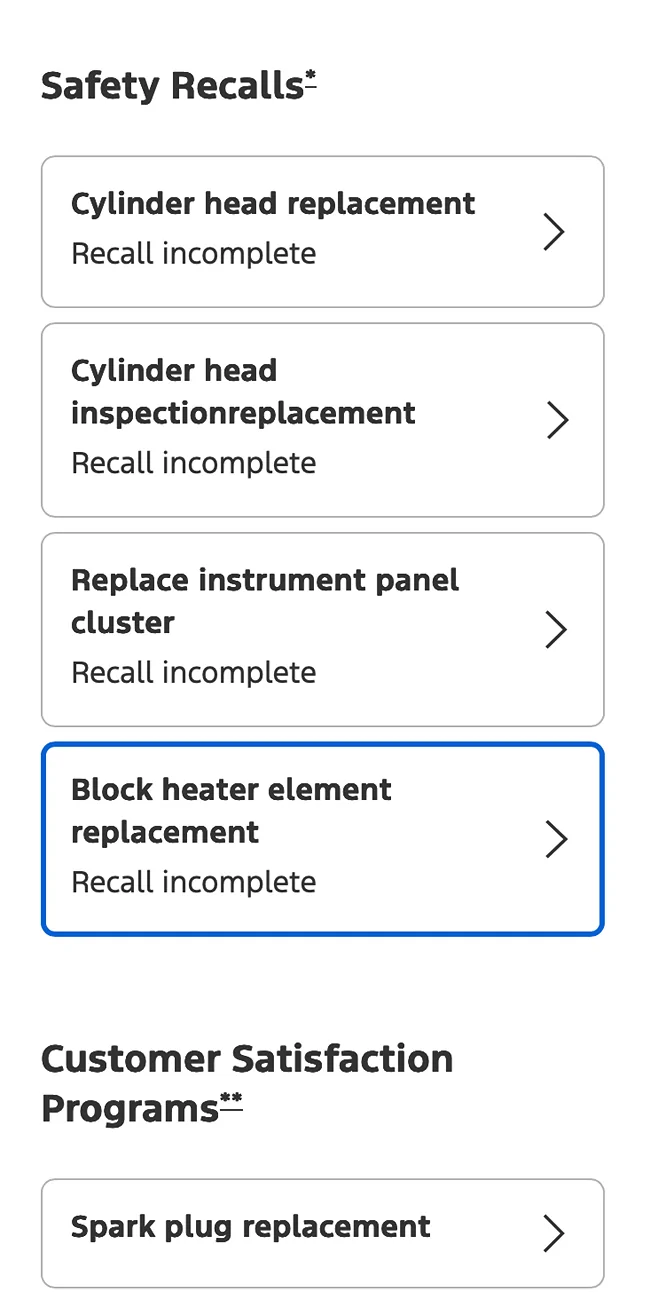View Block heater element replacement title
The width and height of the screenshot is (658, 1300).
coord(231,810)
